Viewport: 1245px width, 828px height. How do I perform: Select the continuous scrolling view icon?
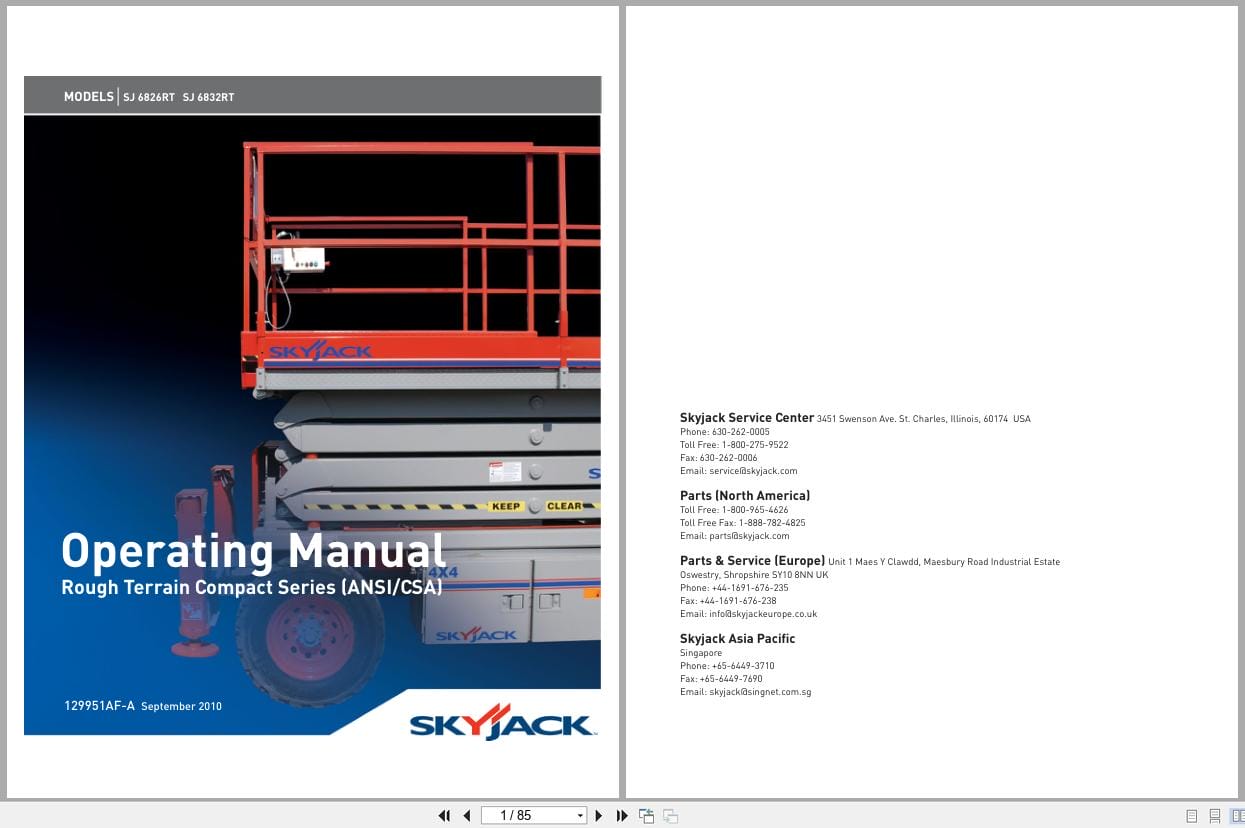point(1215,816)
